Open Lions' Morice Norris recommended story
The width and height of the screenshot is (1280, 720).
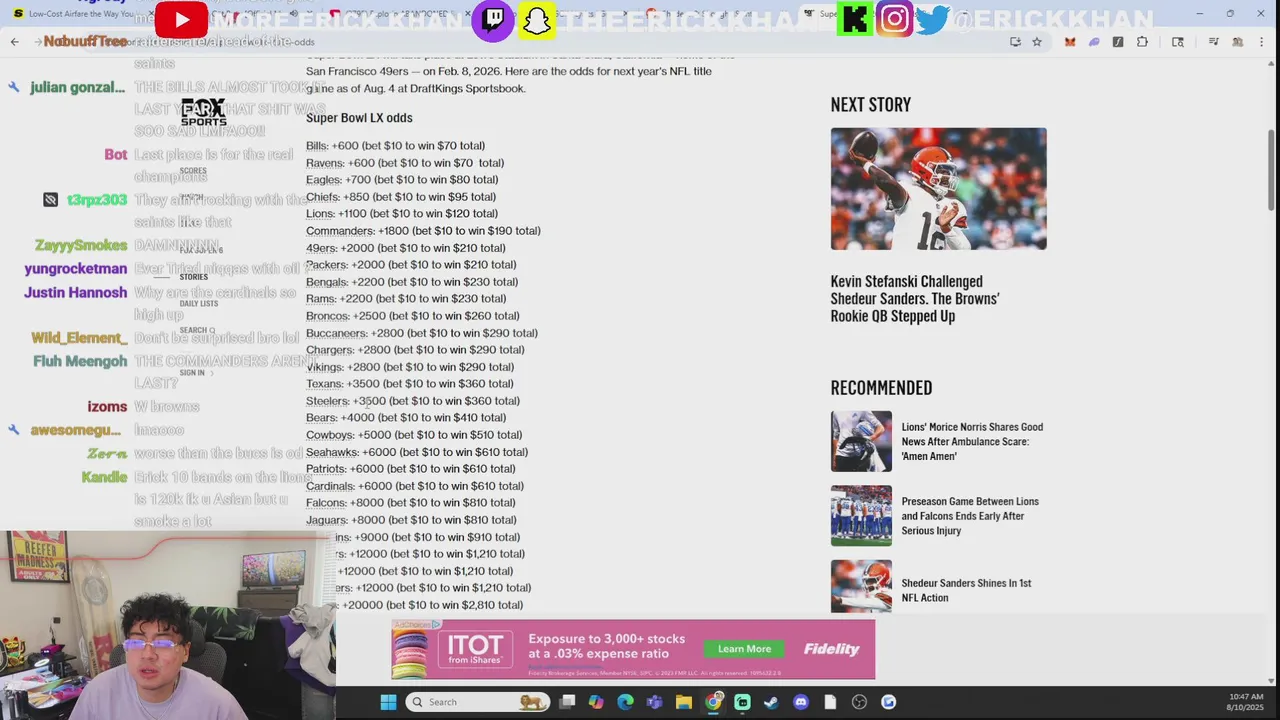coord(972,441)
